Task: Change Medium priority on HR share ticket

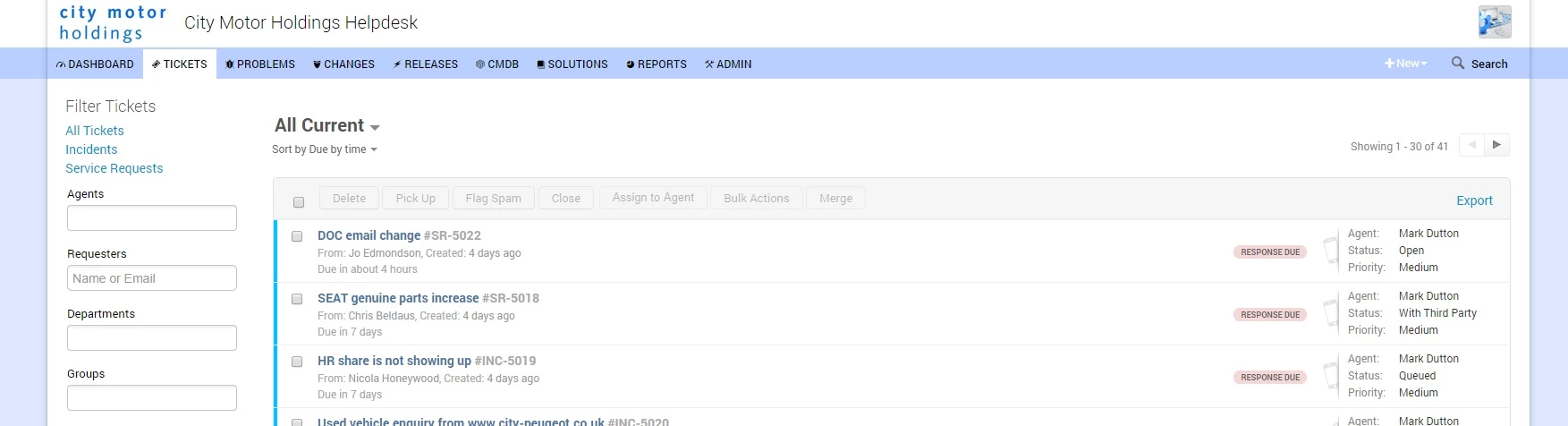Action: 1419,393
